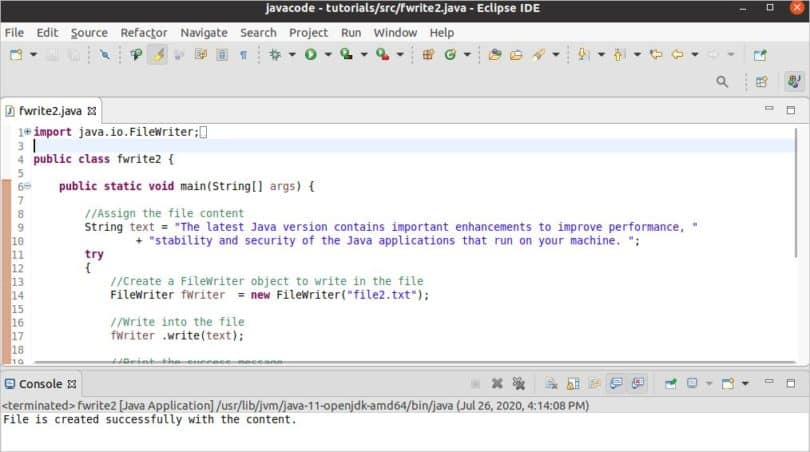Open the Open Console dropdown arrow

[745, 383]
